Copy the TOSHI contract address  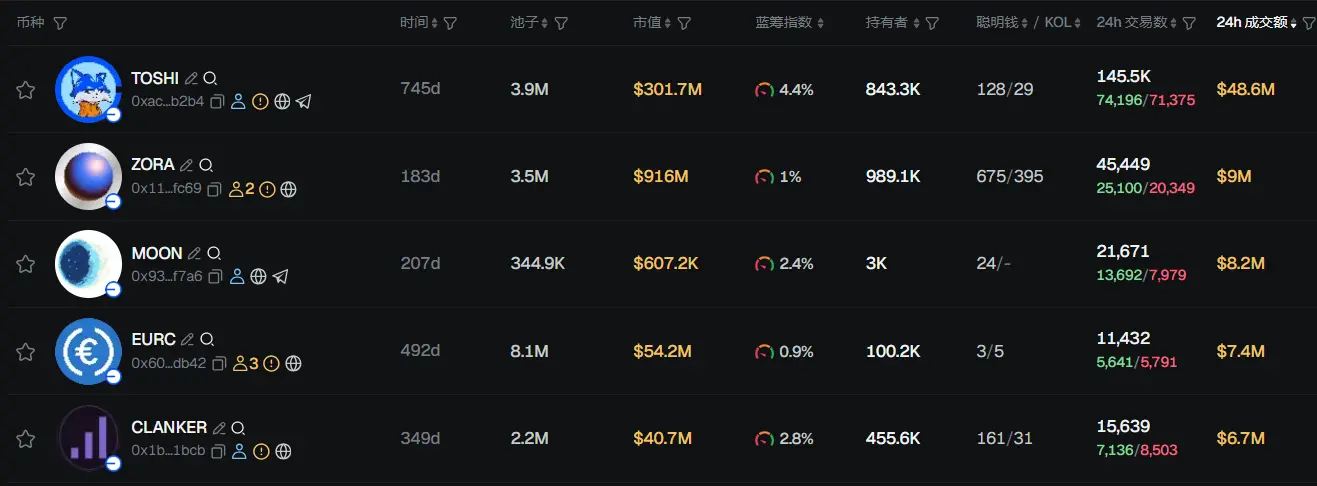216,101
